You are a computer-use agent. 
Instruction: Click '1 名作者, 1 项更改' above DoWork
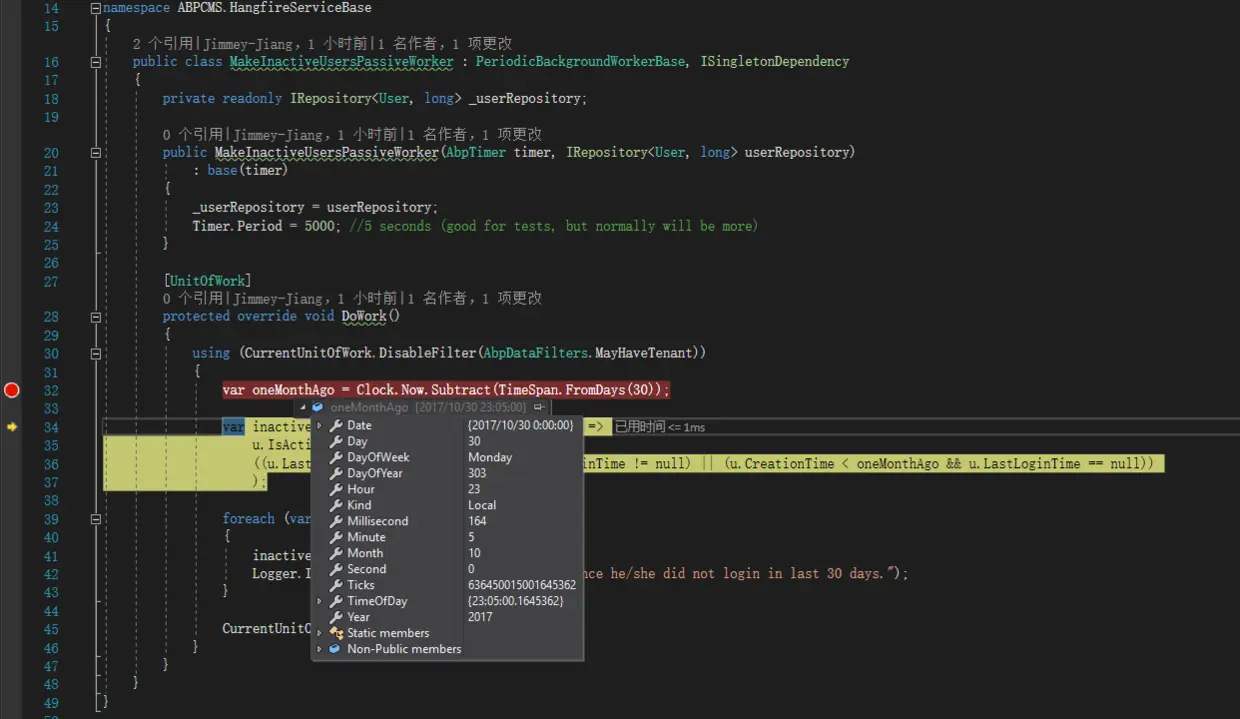pos(475,299)
